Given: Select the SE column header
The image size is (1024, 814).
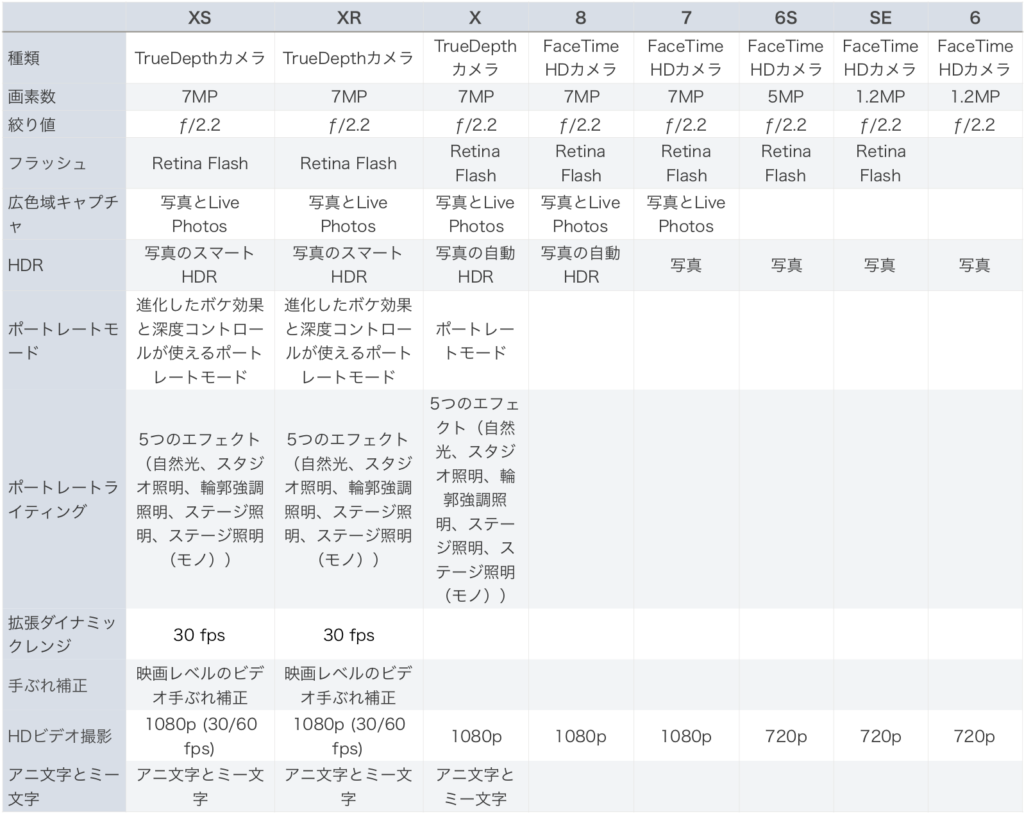Looking at the screenshot, I should point(880,18).
